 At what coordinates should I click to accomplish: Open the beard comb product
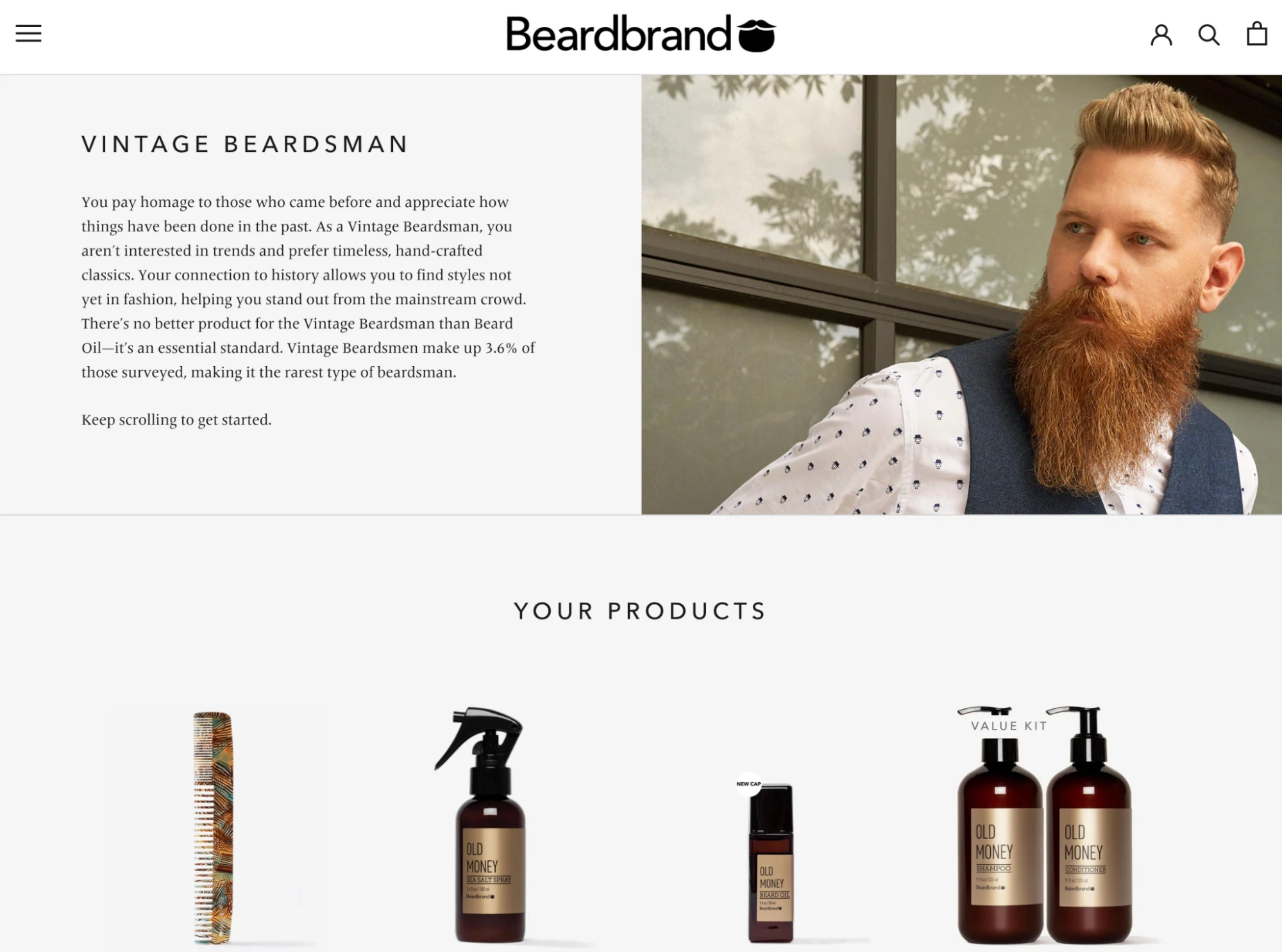click(213, 827)
